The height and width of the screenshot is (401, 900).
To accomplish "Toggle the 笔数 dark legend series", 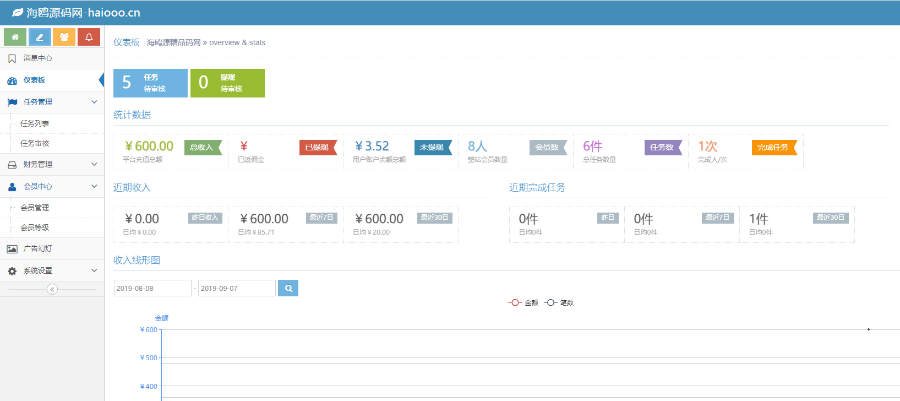I will coord(559,303).
